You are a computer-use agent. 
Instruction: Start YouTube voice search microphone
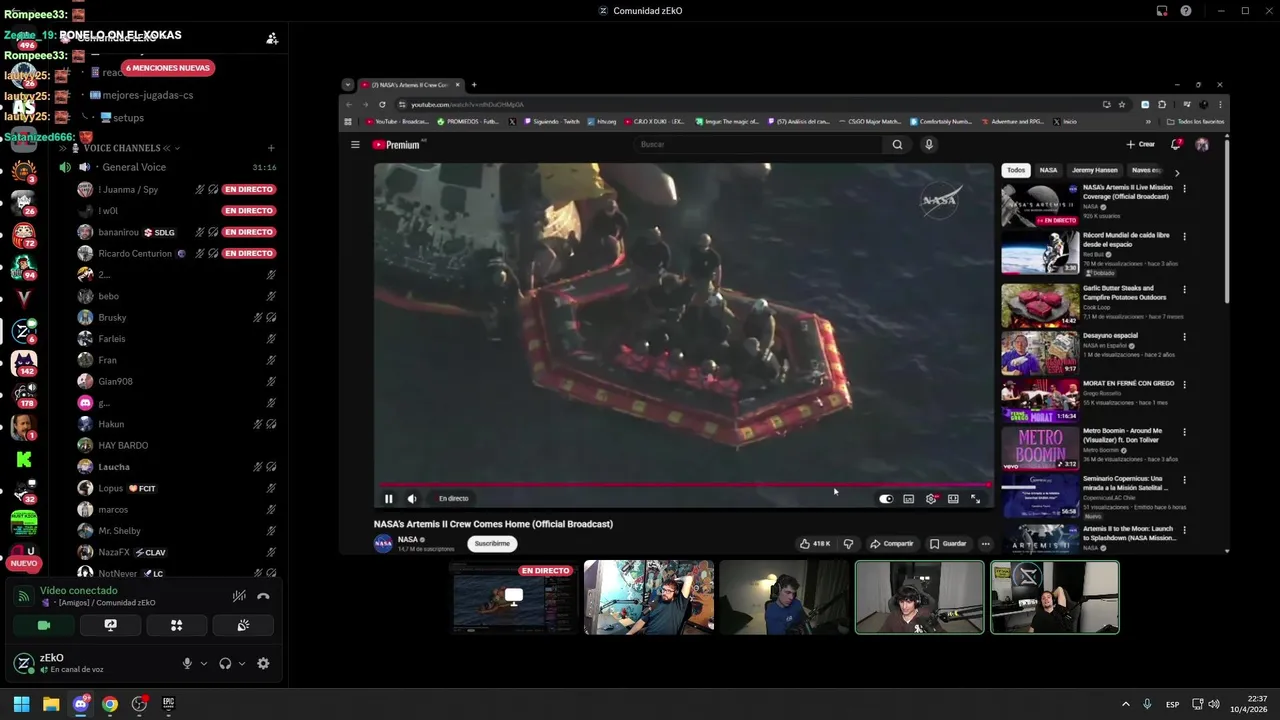click(x=929, y=144)
